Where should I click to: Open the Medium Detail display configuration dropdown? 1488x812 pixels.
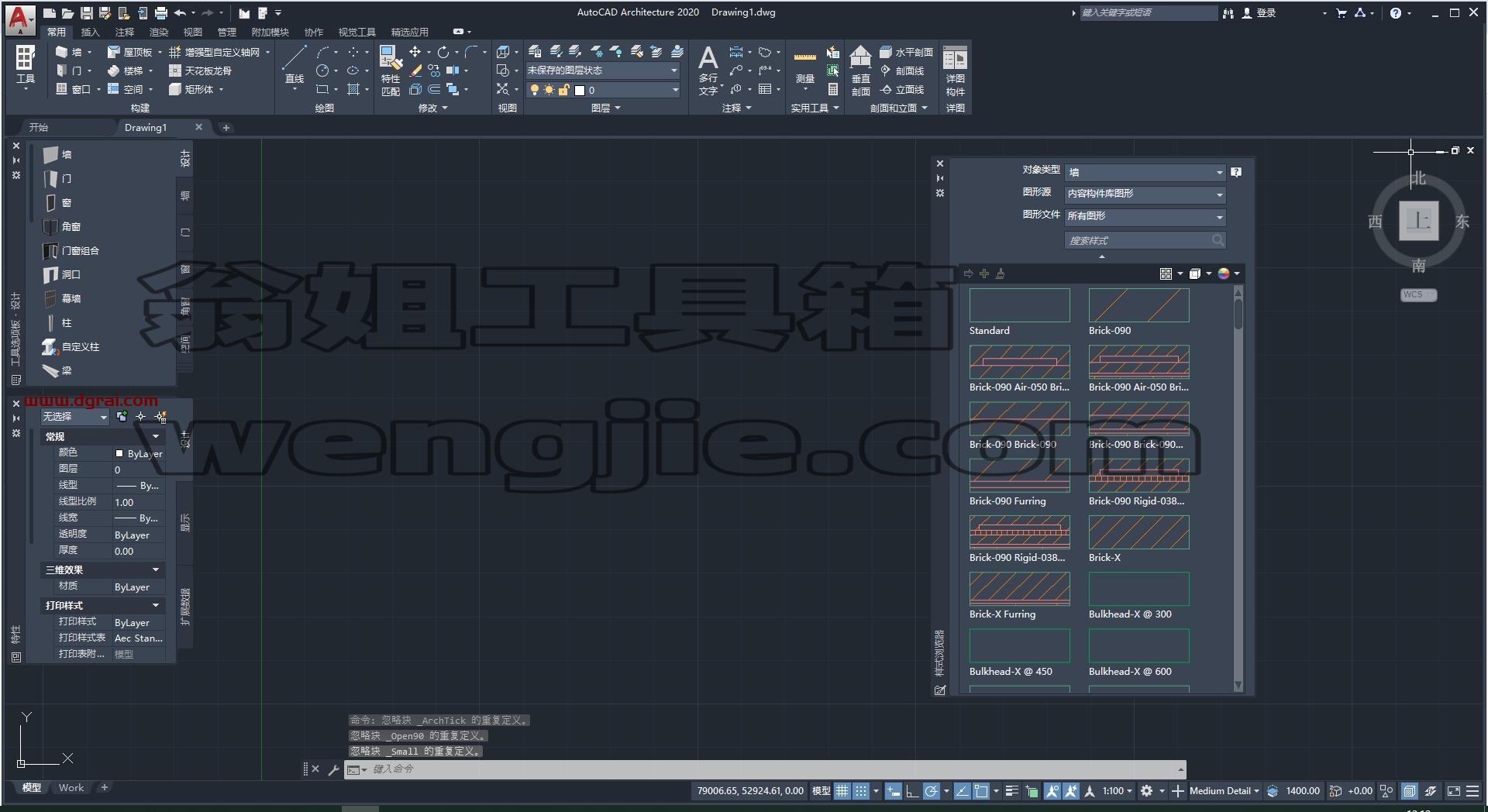(x=1224, y=791)
